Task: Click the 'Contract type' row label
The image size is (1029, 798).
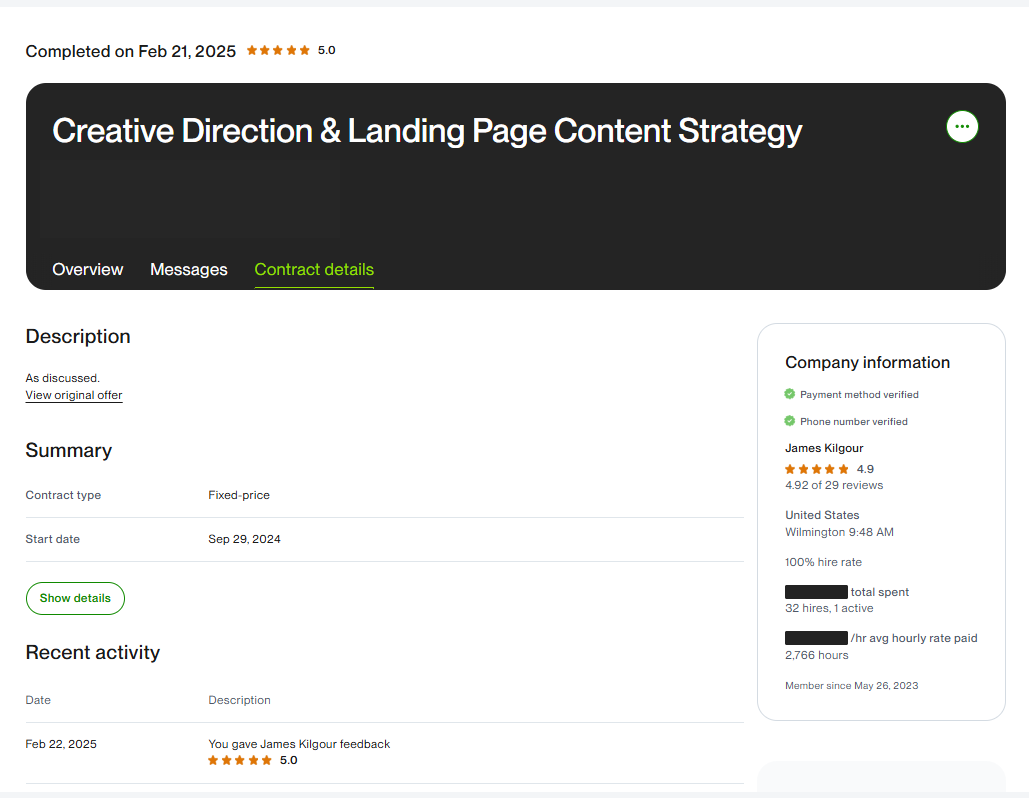Action: 63,495
